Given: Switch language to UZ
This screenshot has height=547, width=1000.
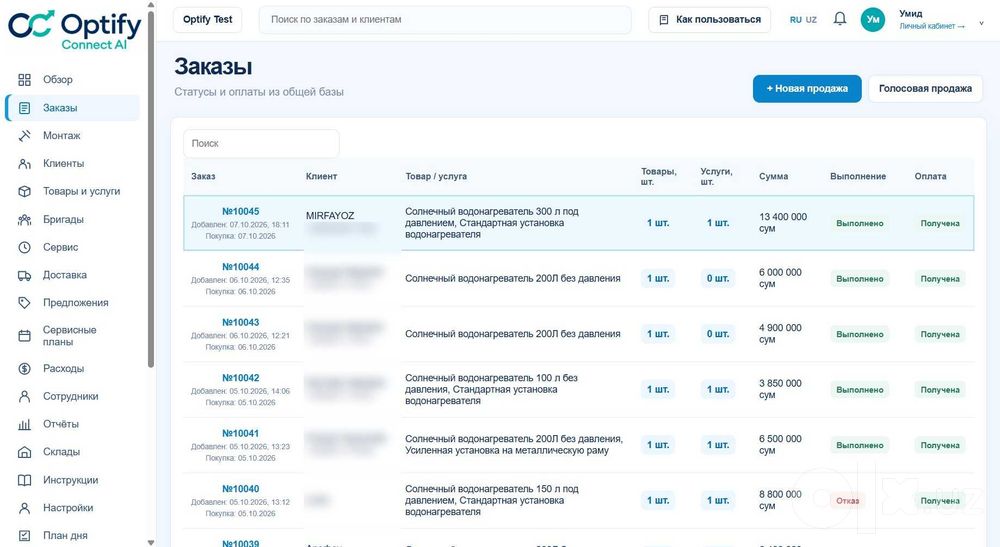Looking at the screenshot, I should [811, 20].
